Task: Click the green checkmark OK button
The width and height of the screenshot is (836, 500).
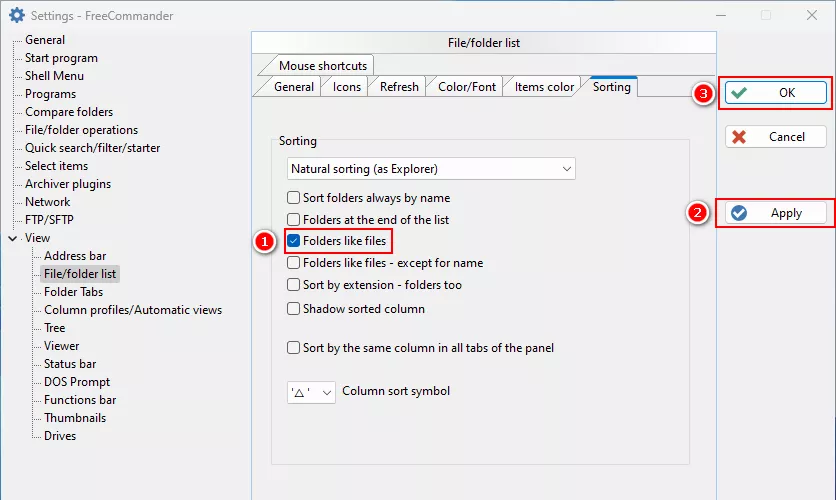Action: [x=776, y=93]
